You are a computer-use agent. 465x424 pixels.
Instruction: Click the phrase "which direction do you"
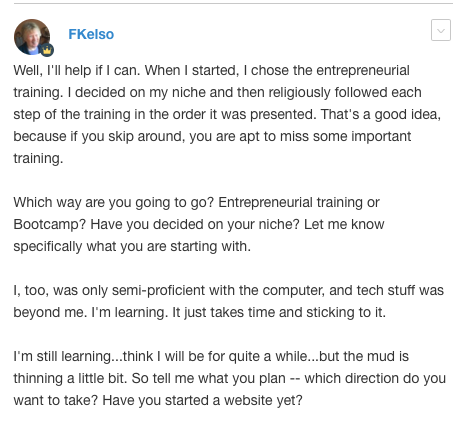(375, 378)
